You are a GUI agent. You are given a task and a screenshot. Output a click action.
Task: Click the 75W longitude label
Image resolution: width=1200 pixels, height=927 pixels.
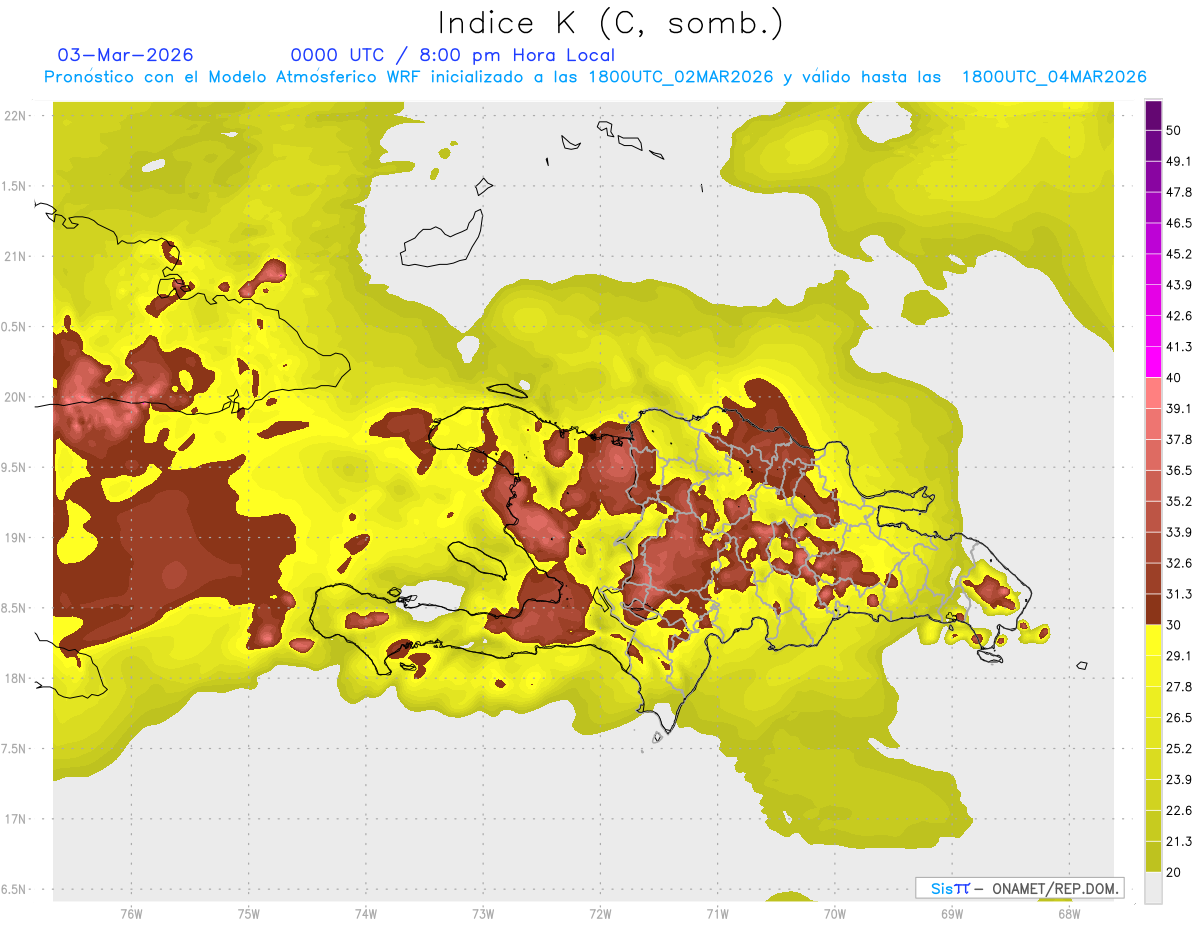pyautogui.click(x=249, y=914)
